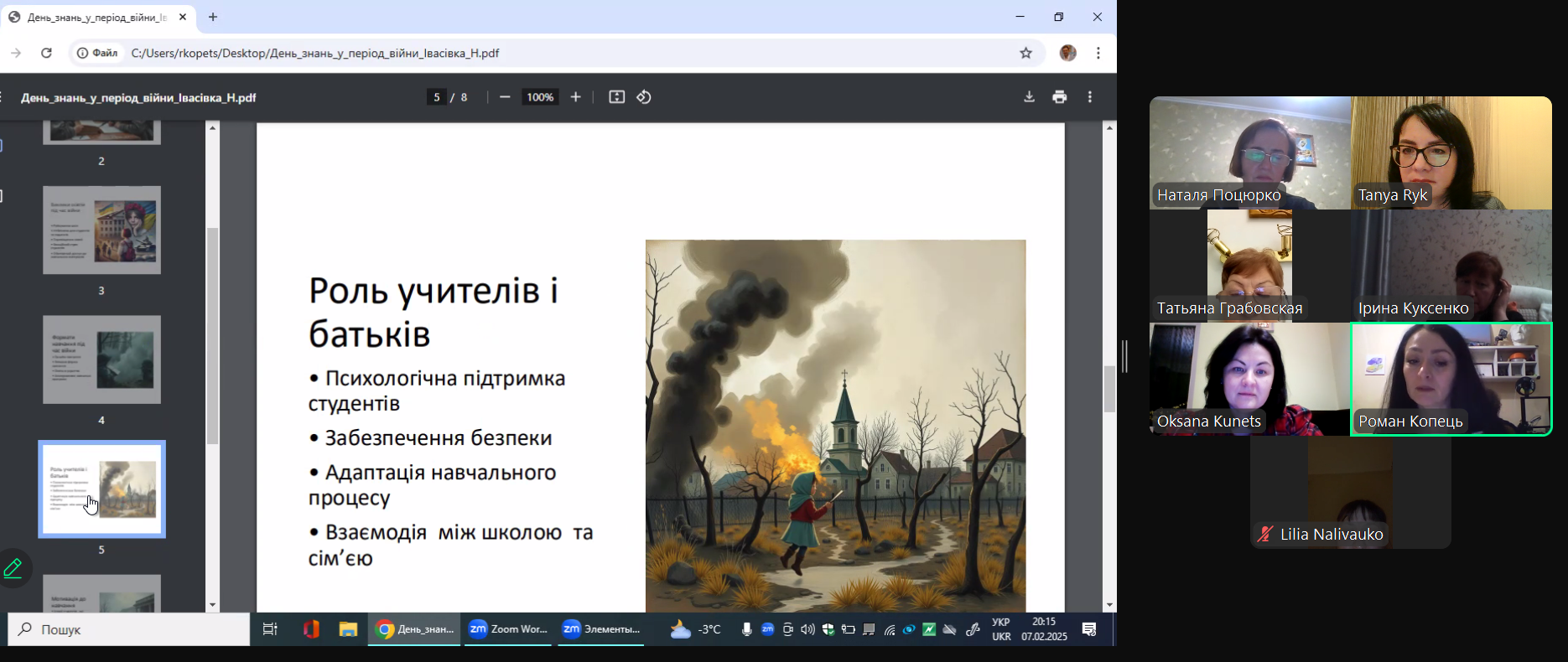Open Chrome three-dot menu
1568x662 pixels.
[x=1098, y=53]
